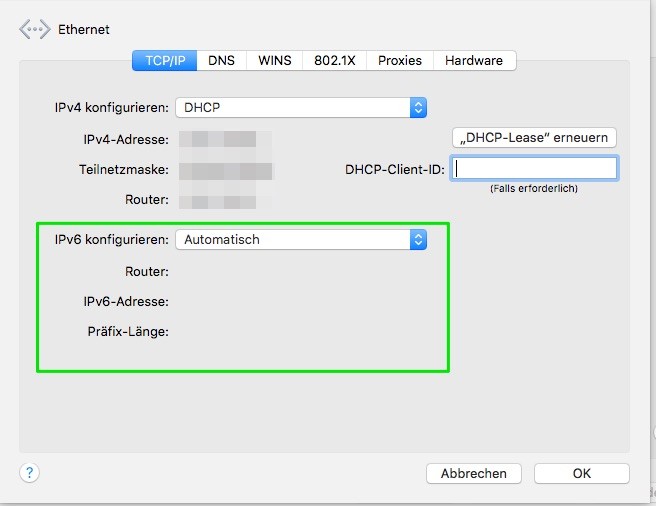656x506 pixels.
Task: Open the IPv4 konfigurieren DHCP dropdown
Action: coord(301,108)
